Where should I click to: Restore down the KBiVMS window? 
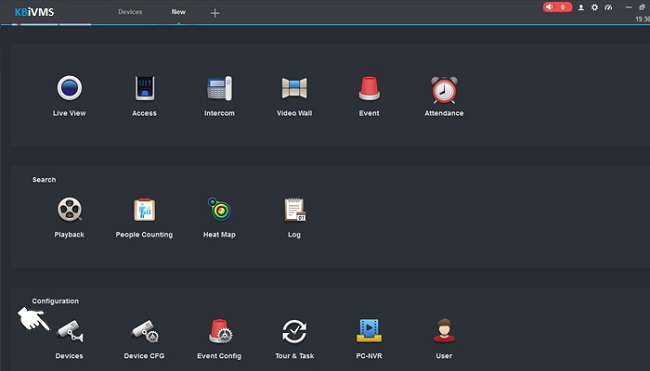click(642, 7)
